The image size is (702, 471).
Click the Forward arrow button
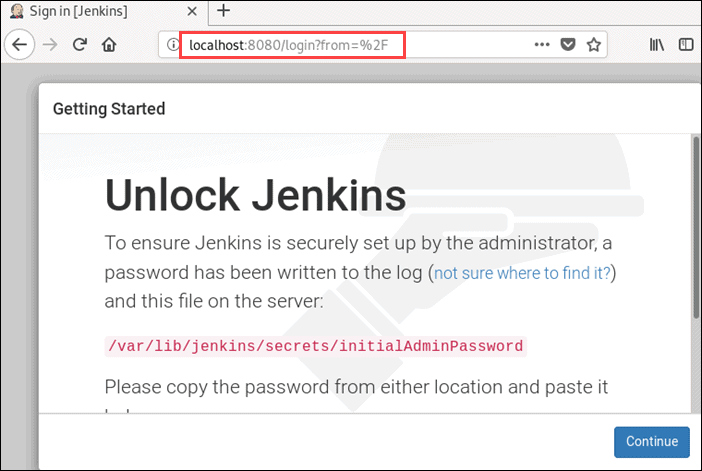pos(50,45)
